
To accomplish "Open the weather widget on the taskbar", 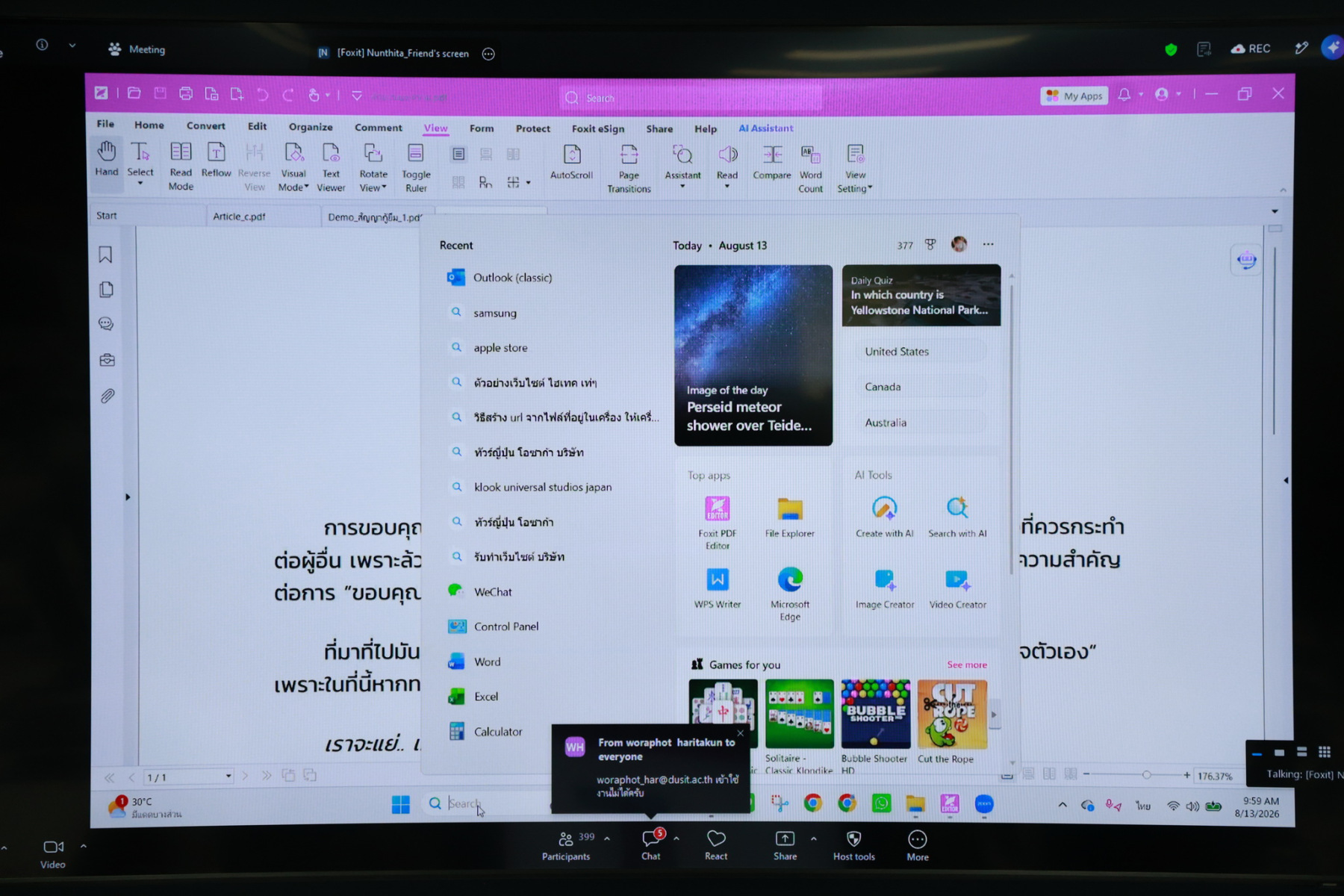I will [x=144, y=807].
